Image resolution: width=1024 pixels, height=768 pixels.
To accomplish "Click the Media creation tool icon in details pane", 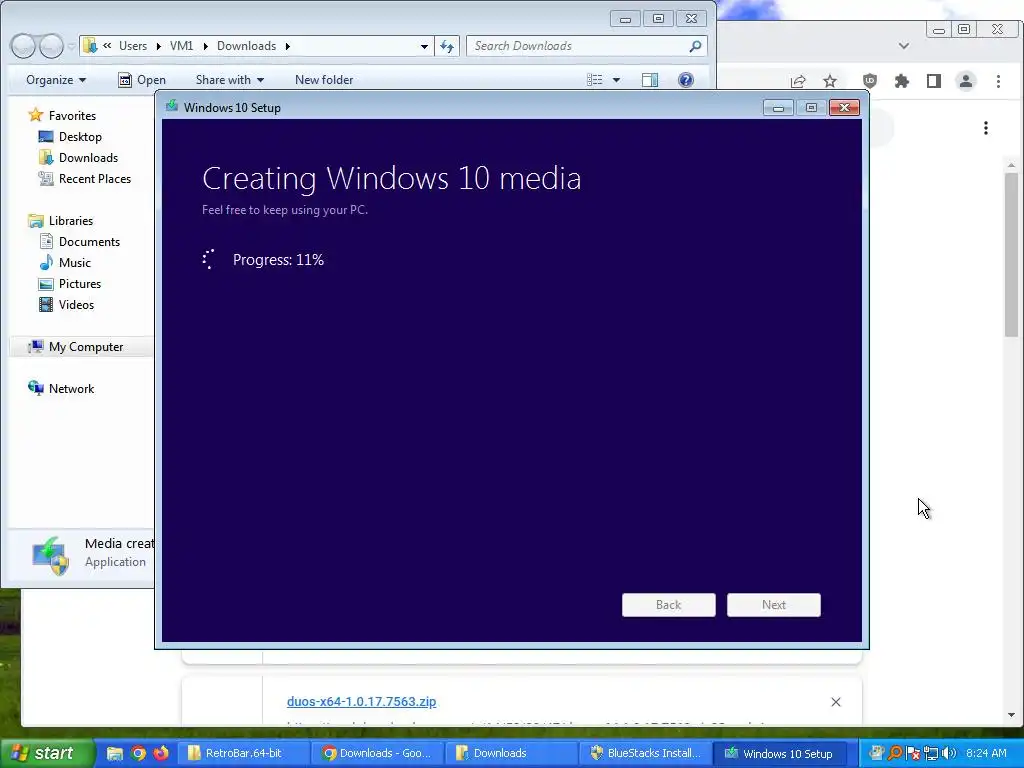I will pyautogui.click(x=50, y=556).
